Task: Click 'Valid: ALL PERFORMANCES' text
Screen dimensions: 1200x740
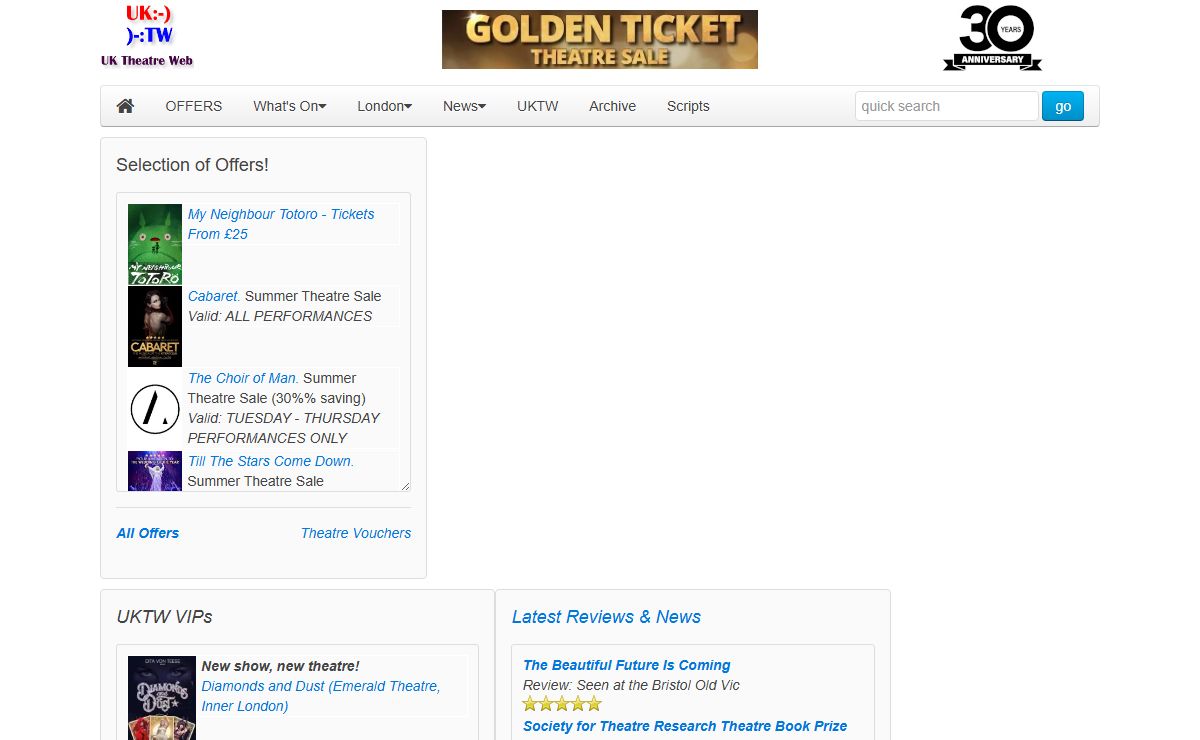Action: [x=280, y=316]
